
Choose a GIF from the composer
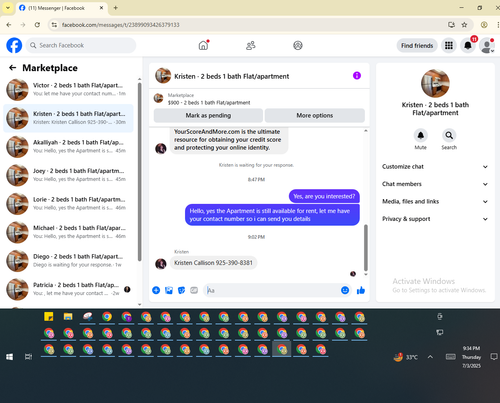pos(194,290)
